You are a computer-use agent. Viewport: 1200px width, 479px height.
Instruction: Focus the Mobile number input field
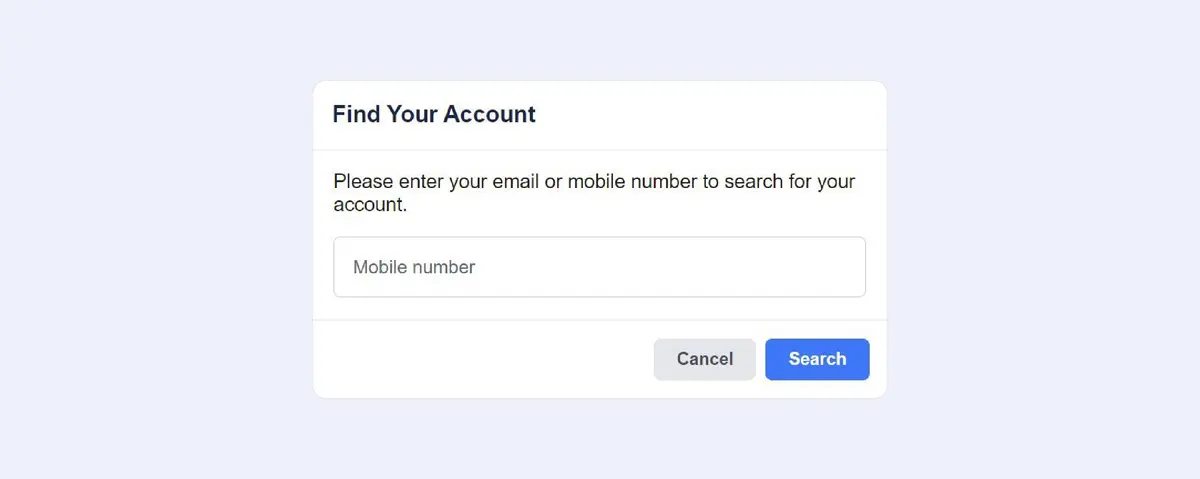tap(599, 267)
